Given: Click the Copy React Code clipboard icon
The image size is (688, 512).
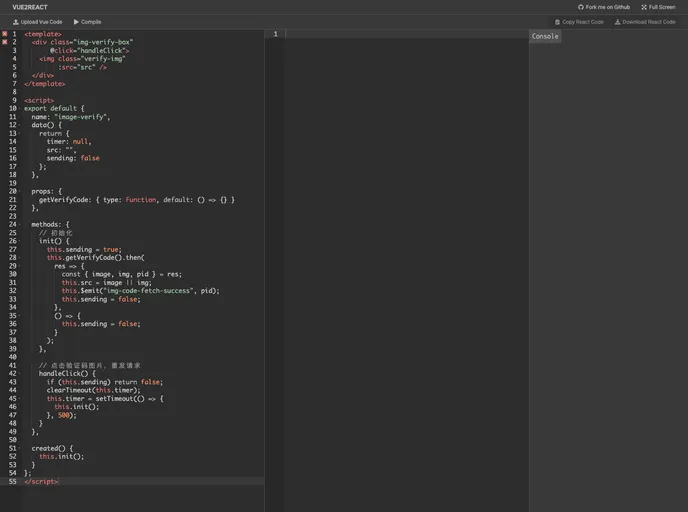Looking at the screenshot, I should 557,22.
